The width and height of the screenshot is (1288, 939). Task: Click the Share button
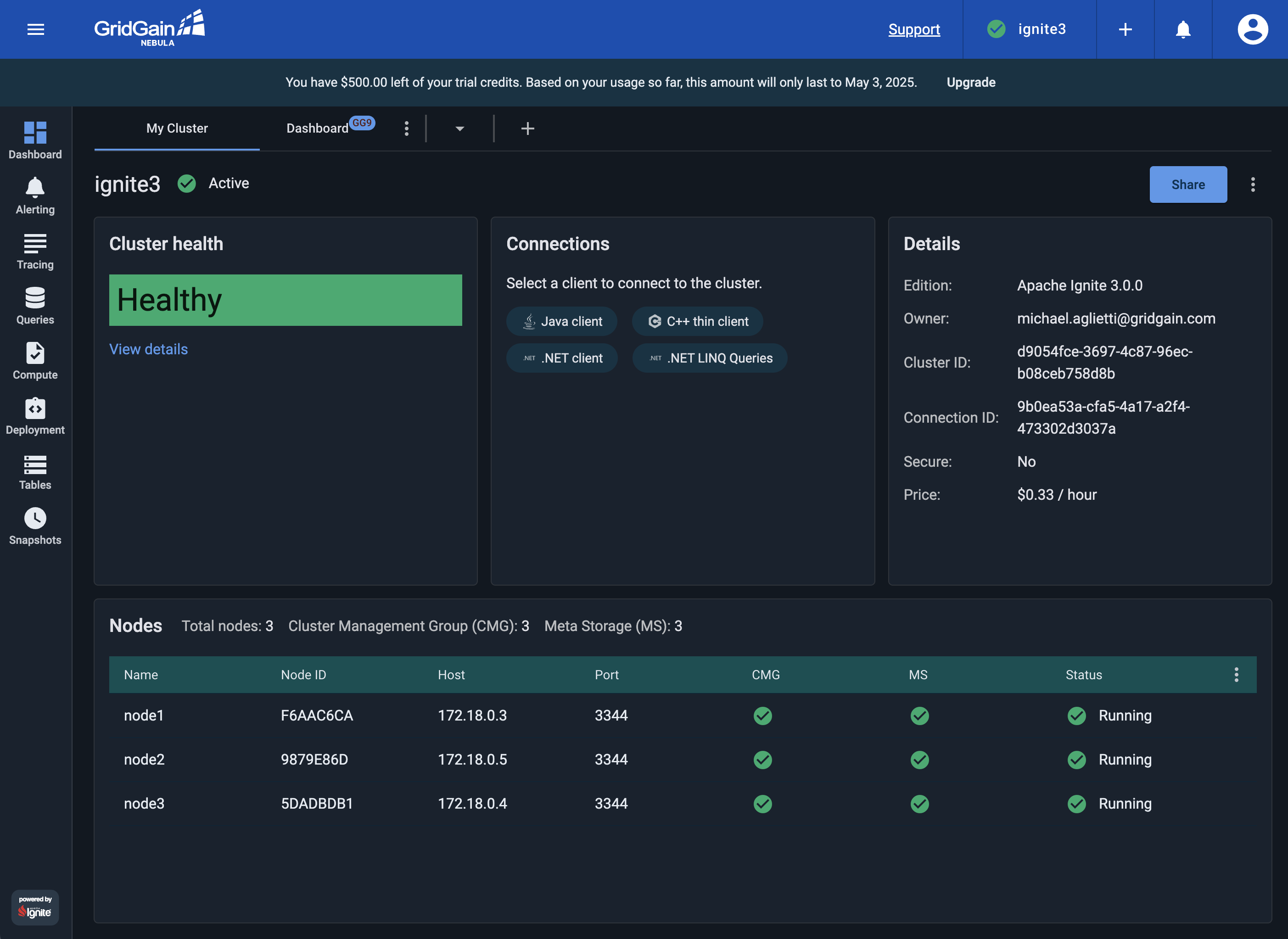1188,184
